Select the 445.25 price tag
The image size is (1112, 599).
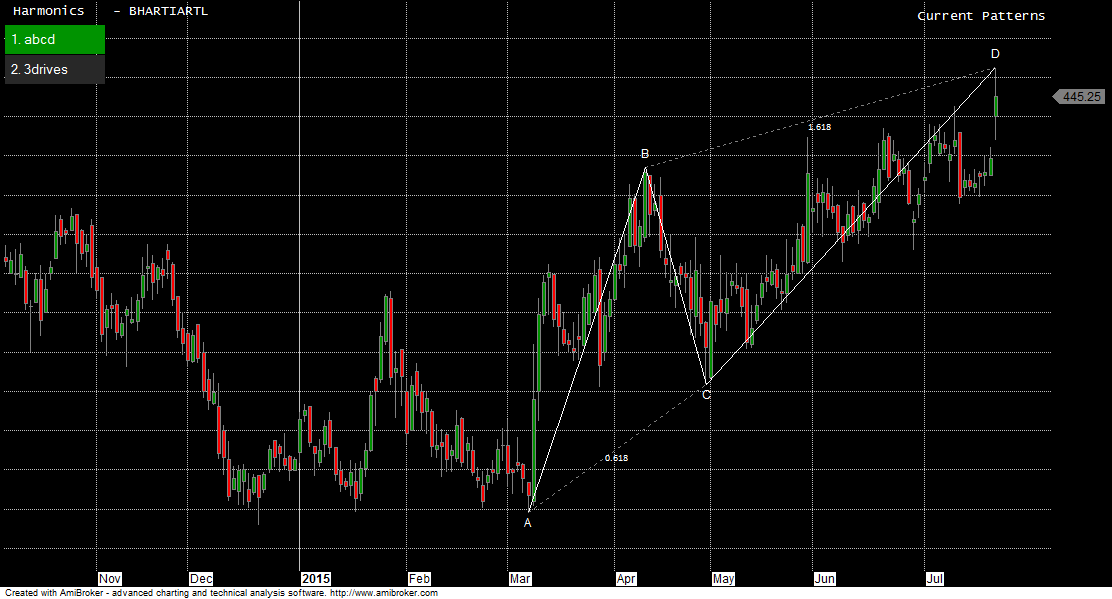tap(1080, 97)
